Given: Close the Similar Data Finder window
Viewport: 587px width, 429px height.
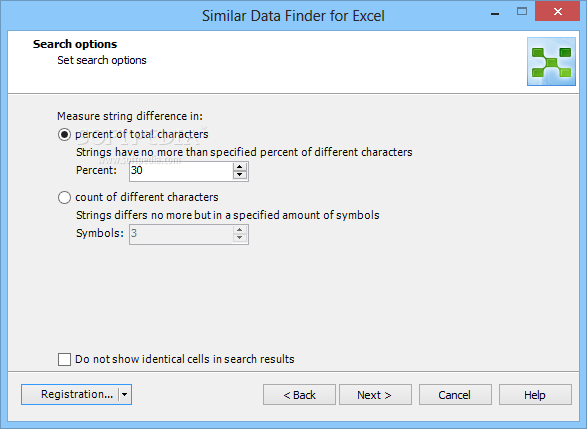Looking at the screenshot, I should [x=557, y=12].
